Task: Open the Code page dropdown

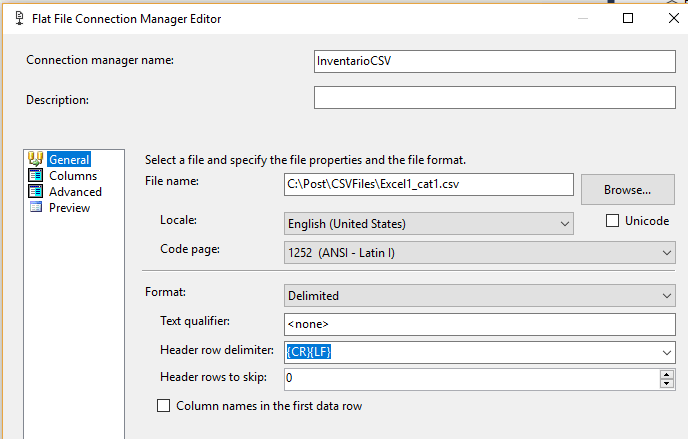Action: pyautogui.click(x=480, y=253)
